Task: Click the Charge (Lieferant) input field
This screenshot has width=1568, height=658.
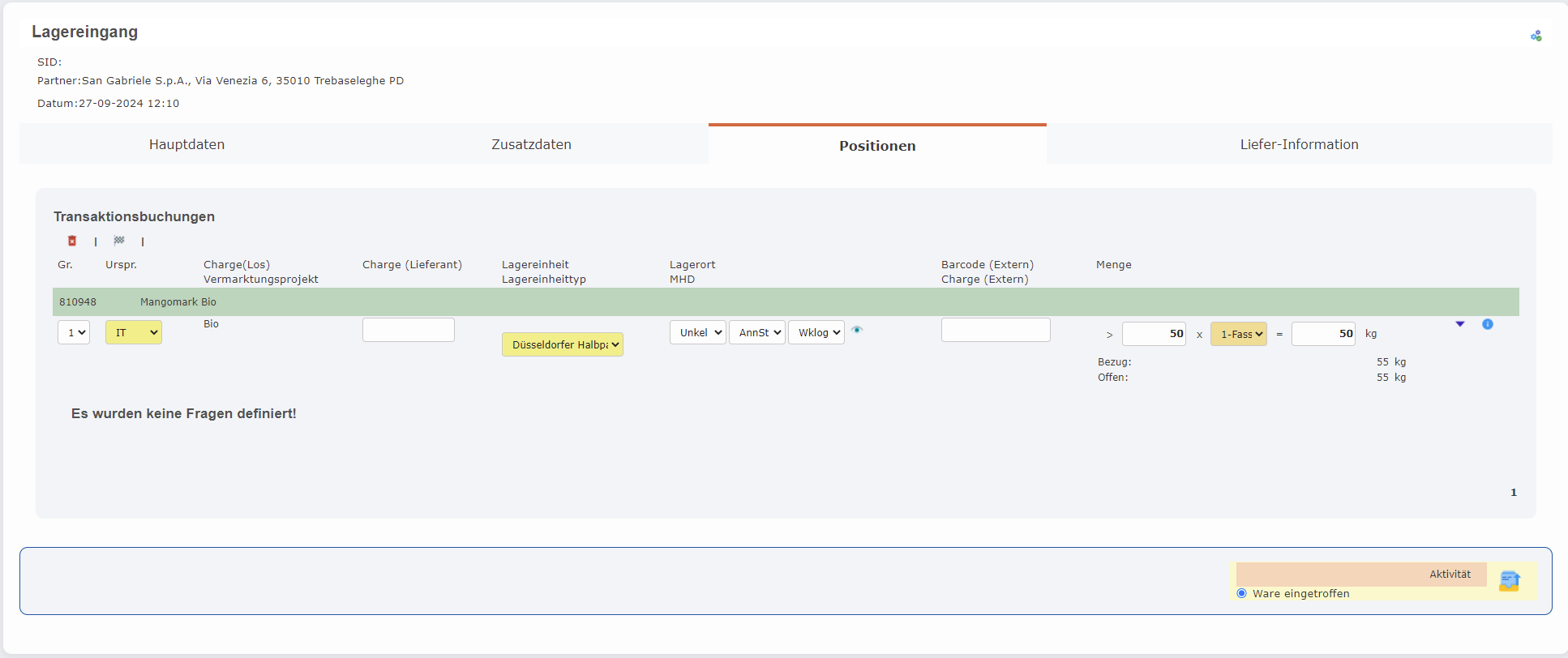Action: tap(409, 330)
